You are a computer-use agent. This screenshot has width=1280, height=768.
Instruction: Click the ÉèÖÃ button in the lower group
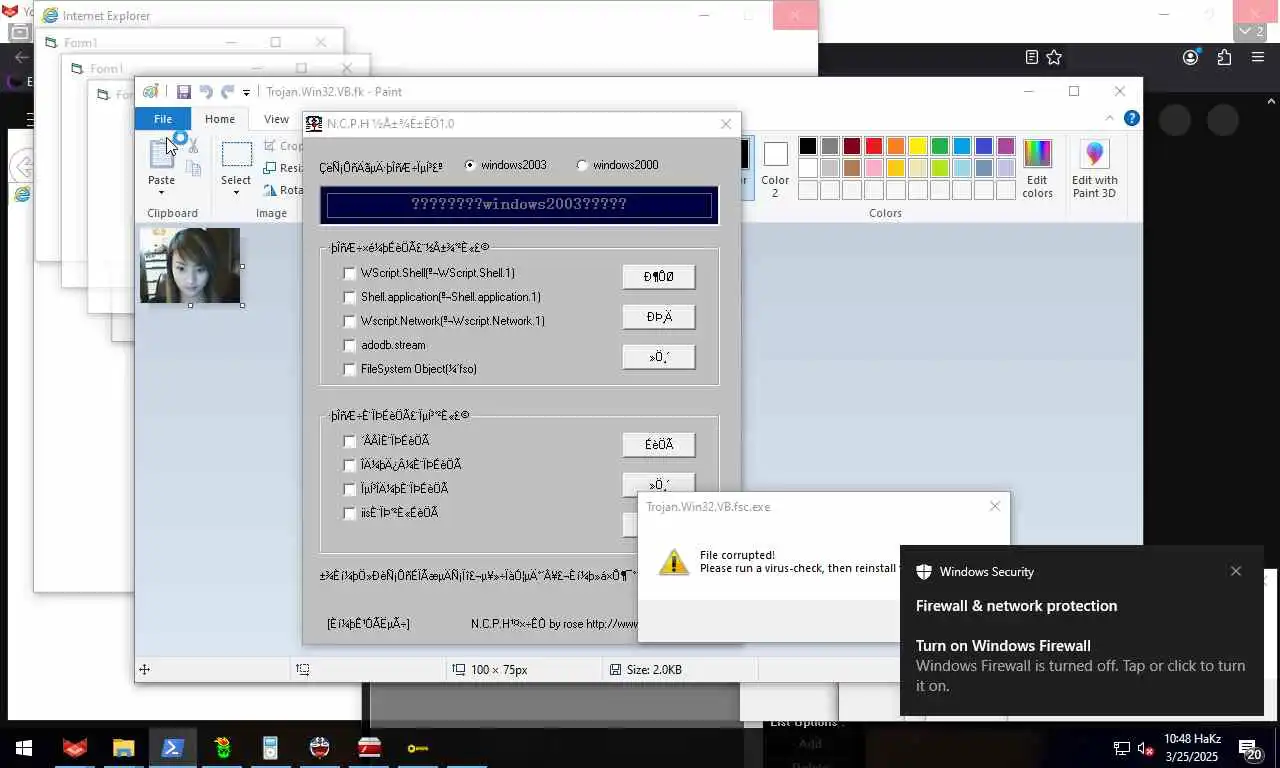tap(658, 445)
